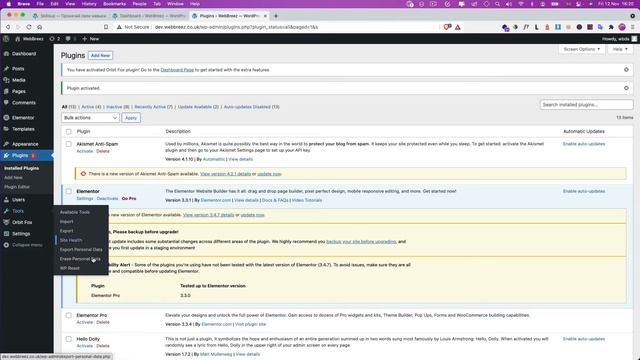640x360 pixels.
Task: Open Plugins in the sidebar
Action: 20,156
